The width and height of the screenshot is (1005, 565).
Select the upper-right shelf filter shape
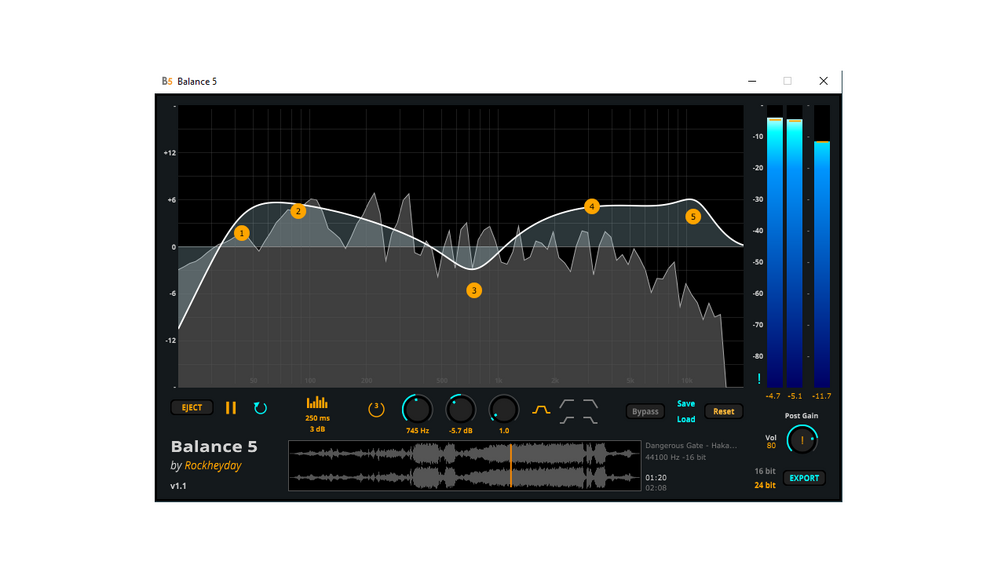coord(590,404)
